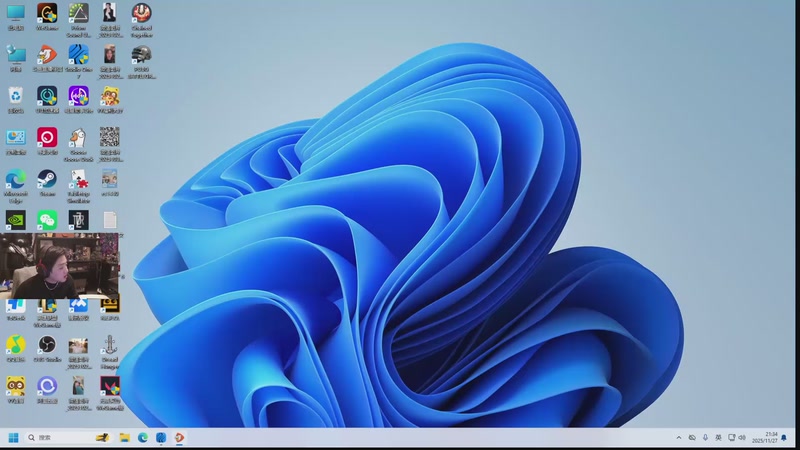
Task: Select the NVIDIA desktop shortcut
Action: coord(16,220)
